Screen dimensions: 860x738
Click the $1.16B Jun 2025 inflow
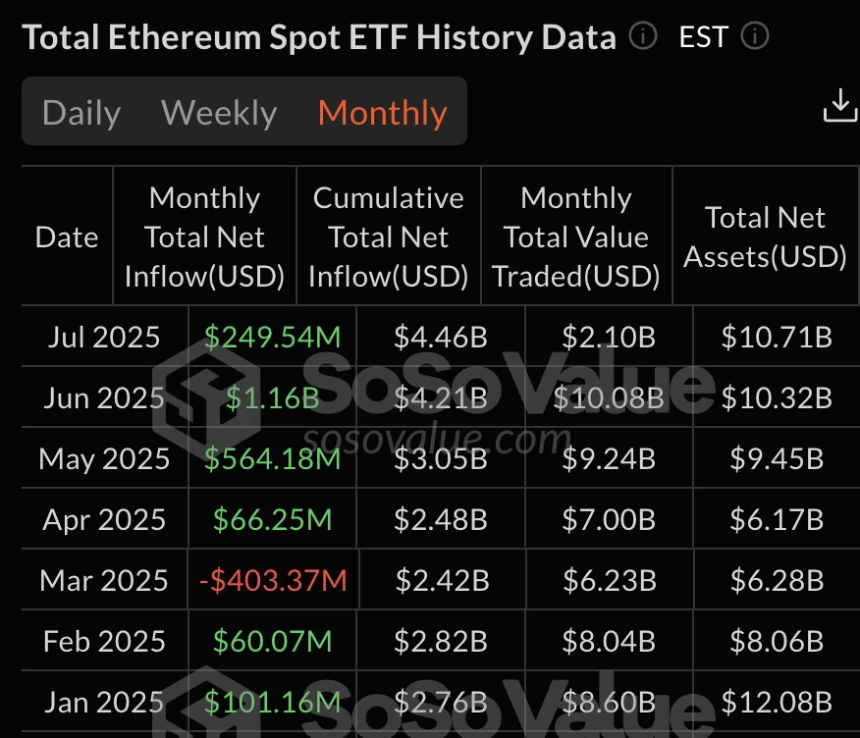pos(272,398)
